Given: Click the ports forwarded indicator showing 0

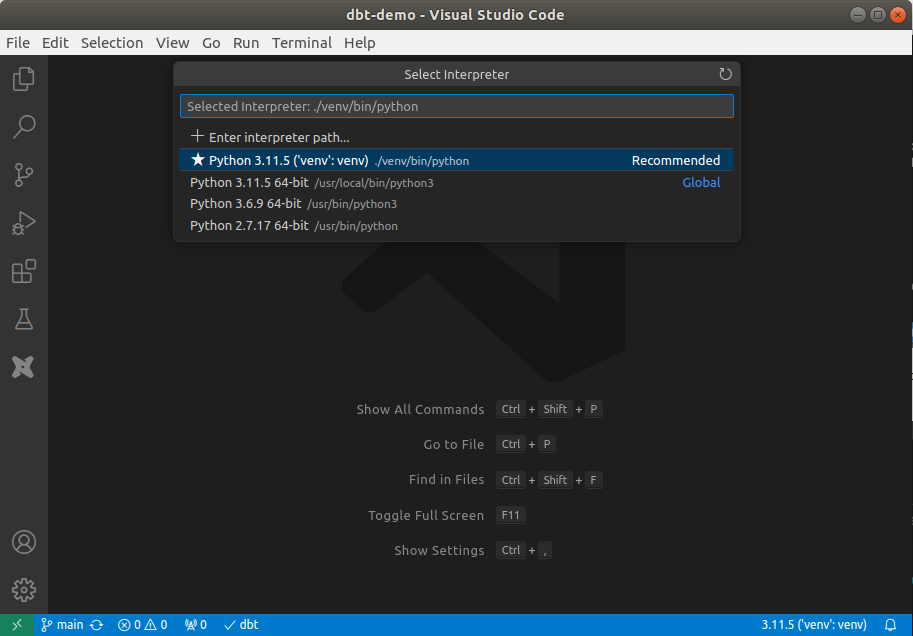Looking at the screenshot, I should click(196, 625).
